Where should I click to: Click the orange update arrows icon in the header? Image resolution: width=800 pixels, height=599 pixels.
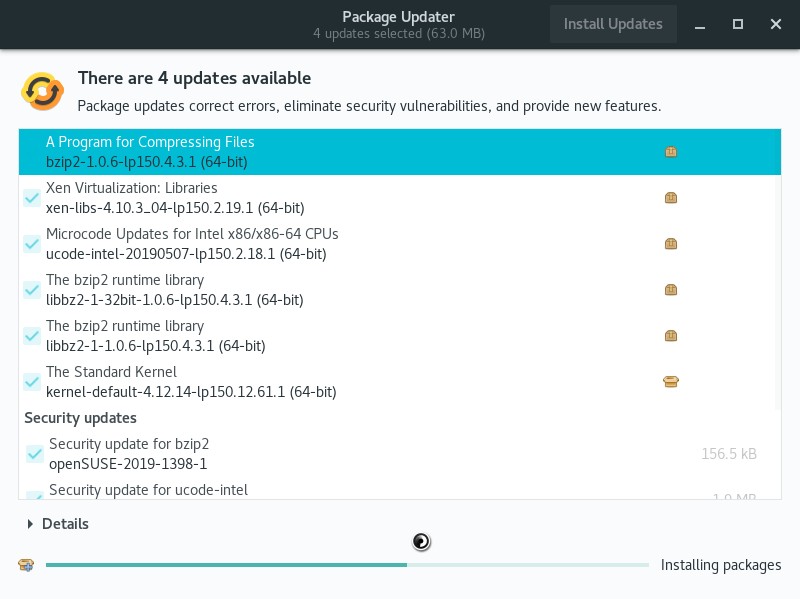(42, 91)
